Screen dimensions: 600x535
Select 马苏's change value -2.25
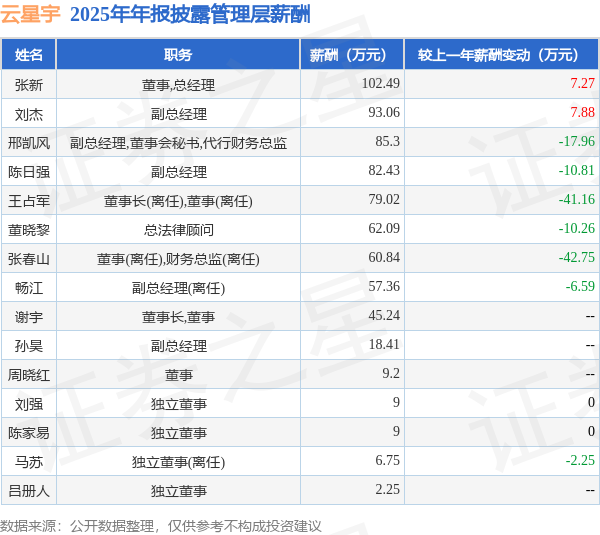click(x=580, y=460)
